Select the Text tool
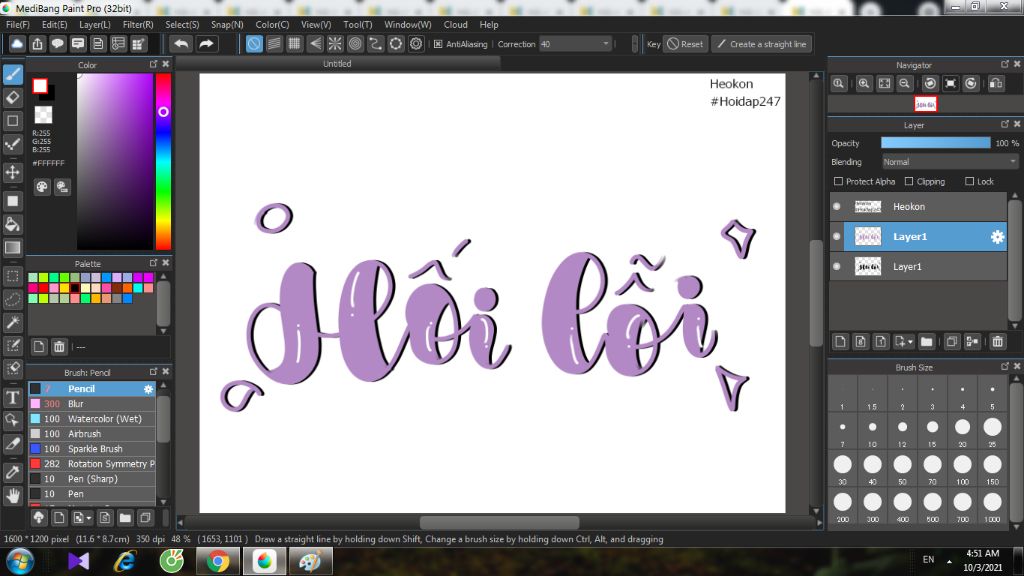Viewport: 1024px width, 576px height. (x=12, y=397)
